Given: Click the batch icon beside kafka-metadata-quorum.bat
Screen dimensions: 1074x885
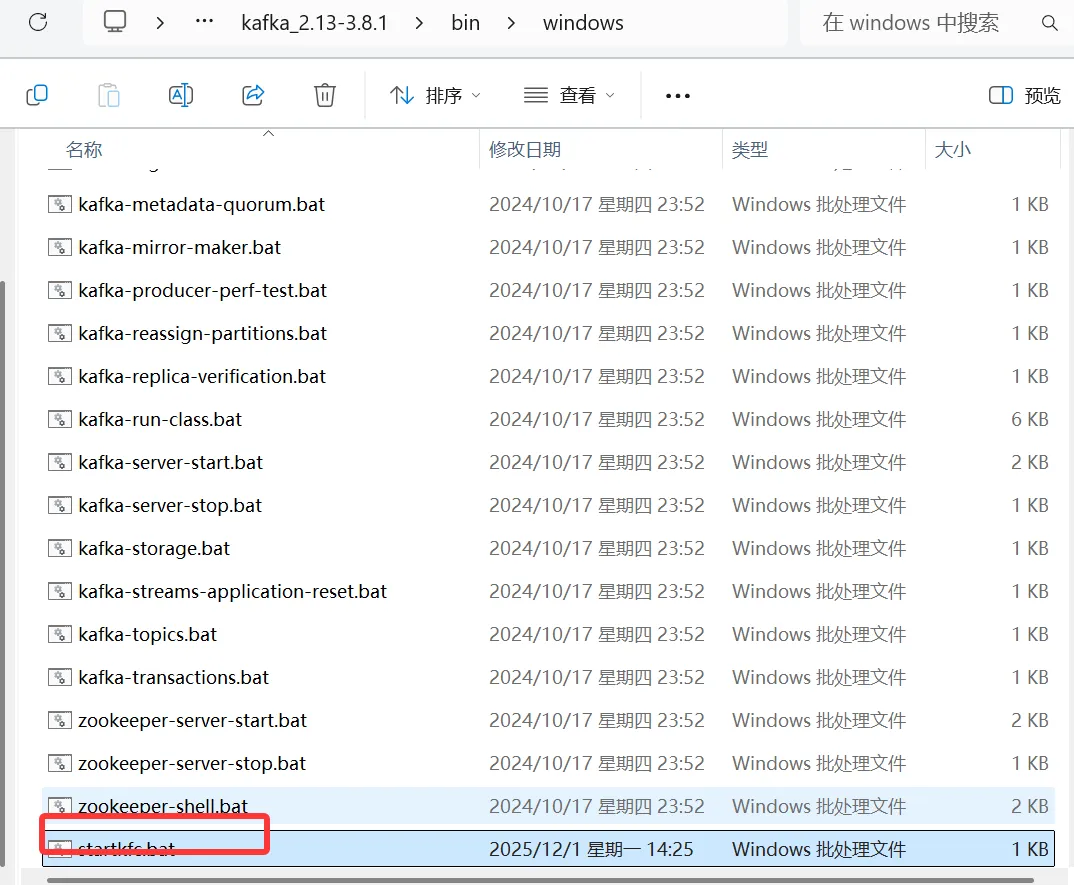Looking at the screenshot, I should click(60, 204).
